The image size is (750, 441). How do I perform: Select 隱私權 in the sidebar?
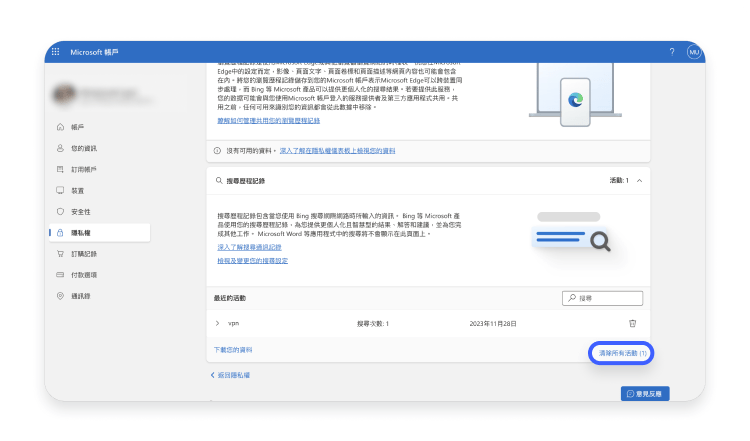(100, 232)
